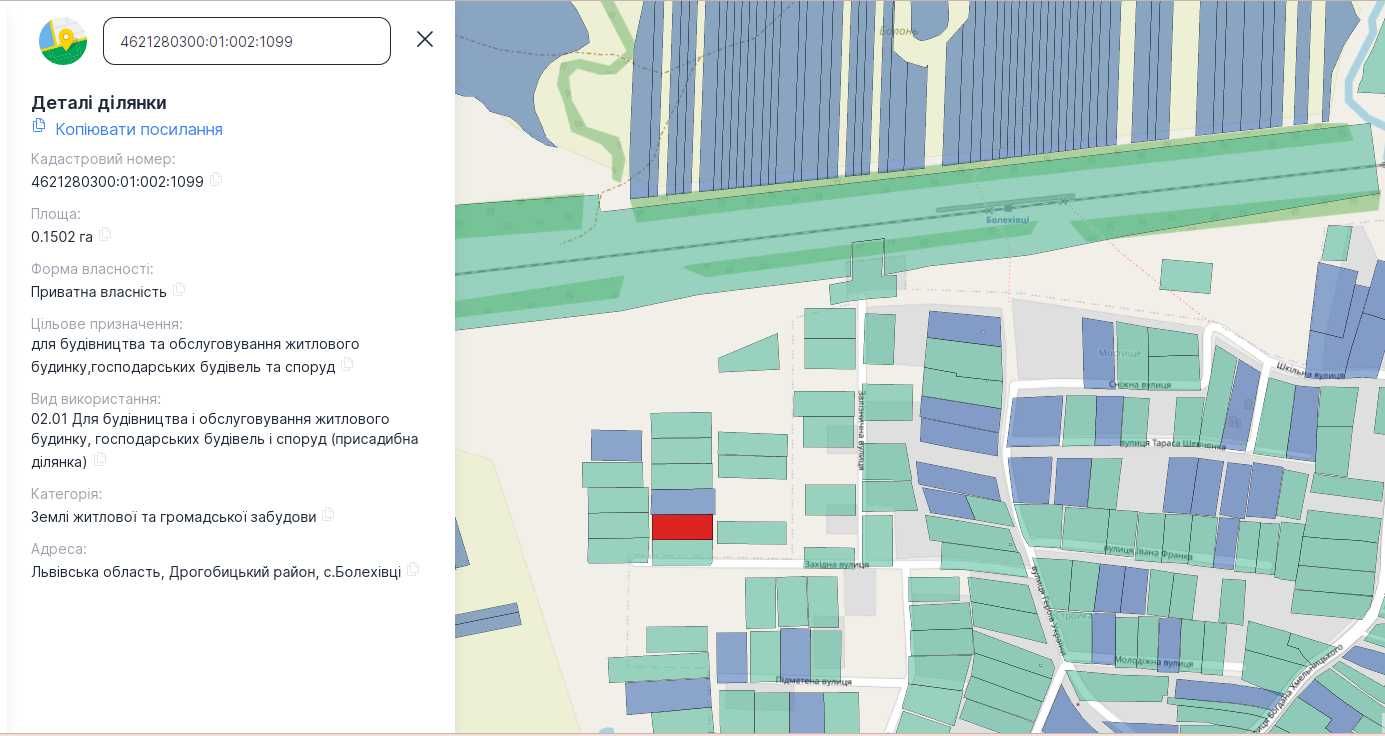This screenshot has height=736, width=1385.
Task: Click the Сніжна вулиця street label
Action: tap(1140, 384)
